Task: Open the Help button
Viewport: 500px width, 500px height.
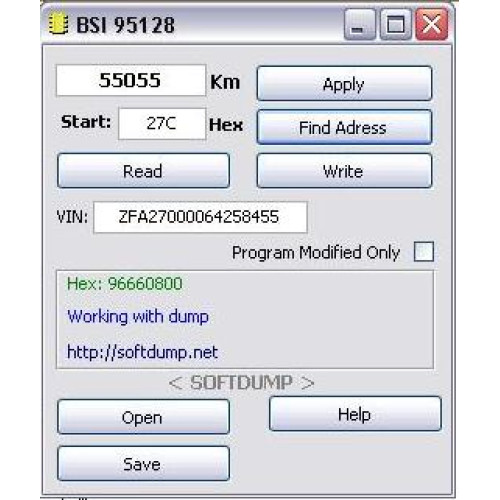Action: coord(355,414)
